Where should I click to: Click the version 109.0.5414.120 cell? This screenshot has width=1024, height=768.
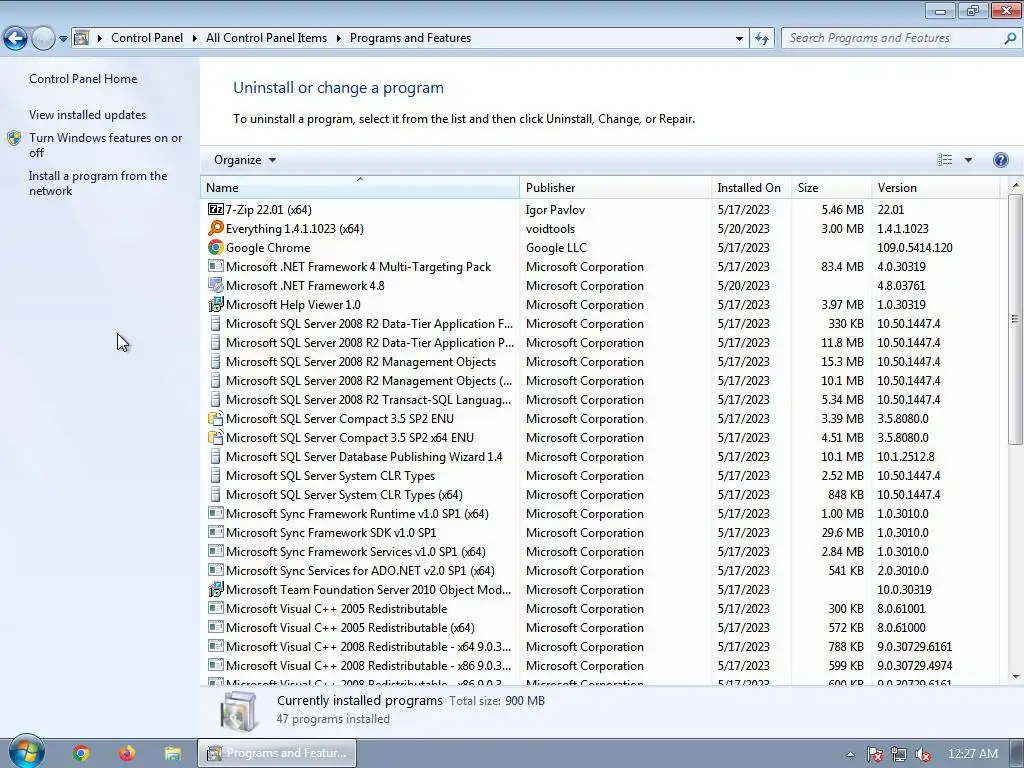[x=914, y=248]
